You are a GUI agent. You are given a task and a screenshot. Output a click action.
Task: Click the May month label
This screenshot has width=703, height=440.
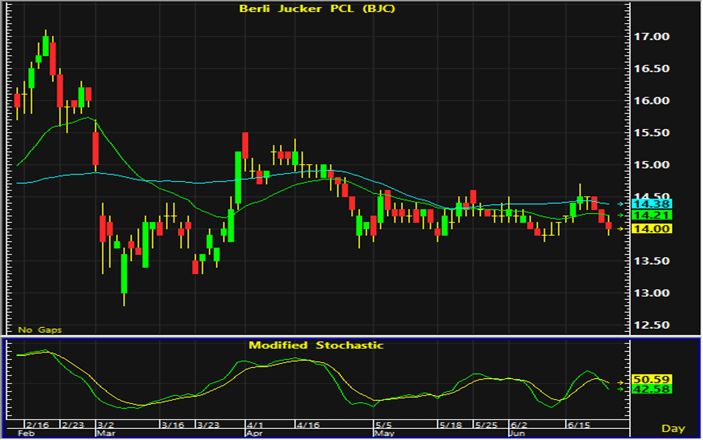coord(384,433)
